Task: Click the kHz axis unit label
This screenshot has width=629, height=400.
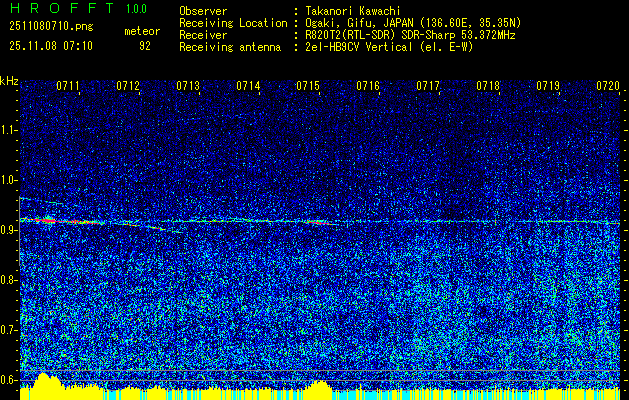Action: 9,81
